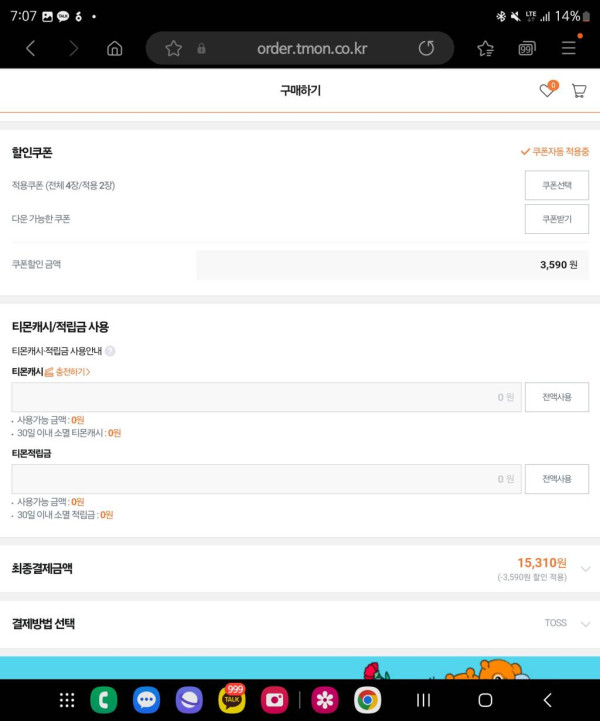Launch Chrome from the dock
The width and height of the screenshot is (600, 721).
(367, 700)
